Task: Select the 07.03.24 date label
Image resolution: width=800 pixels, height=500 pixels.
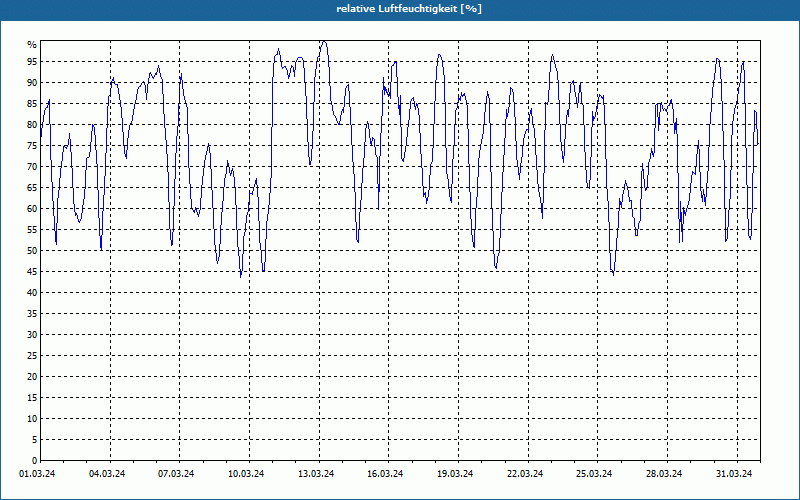Action: (176, 474)
